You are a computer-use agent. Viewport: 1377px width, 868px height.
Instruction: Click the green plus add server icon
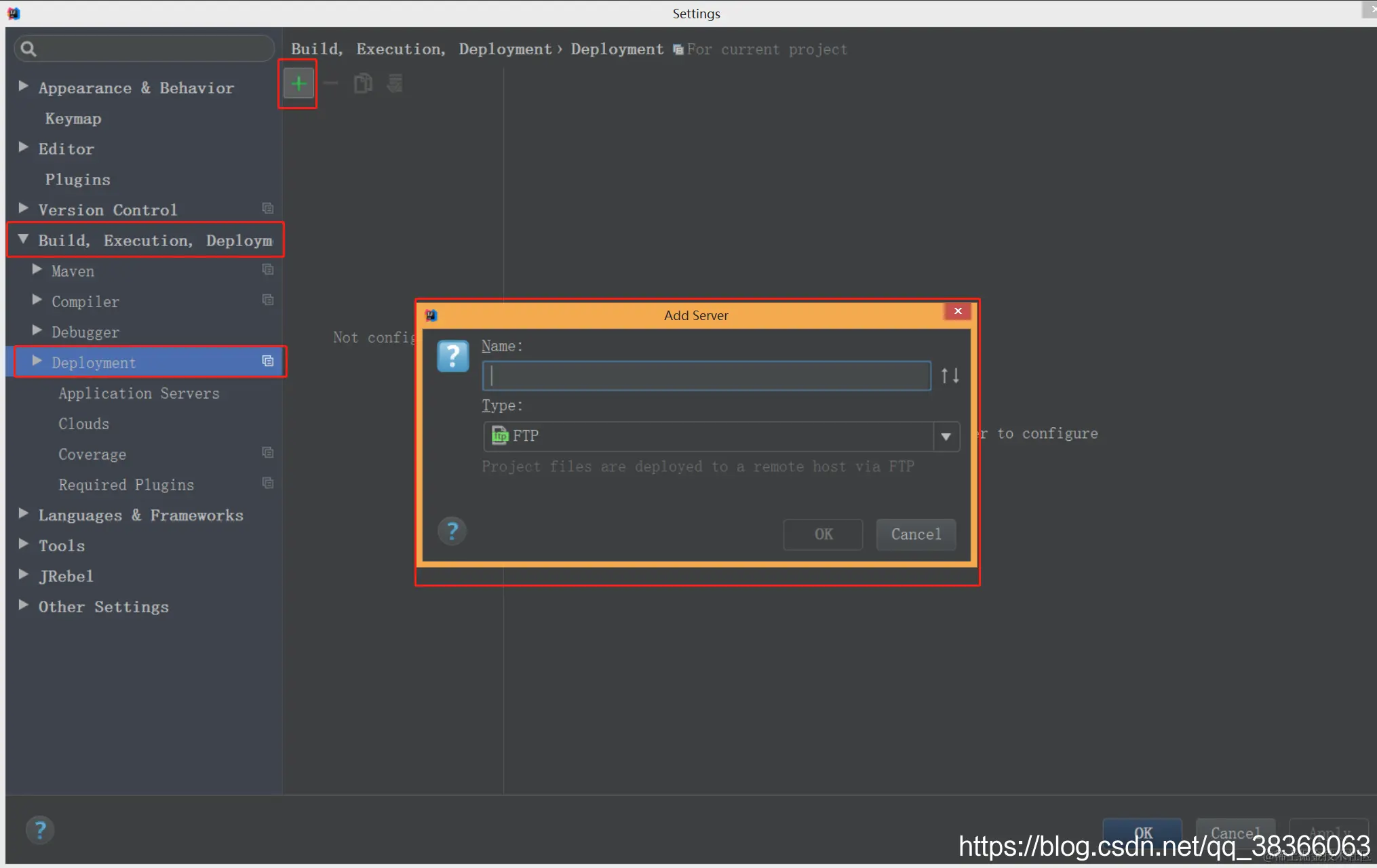coord(298,84)
